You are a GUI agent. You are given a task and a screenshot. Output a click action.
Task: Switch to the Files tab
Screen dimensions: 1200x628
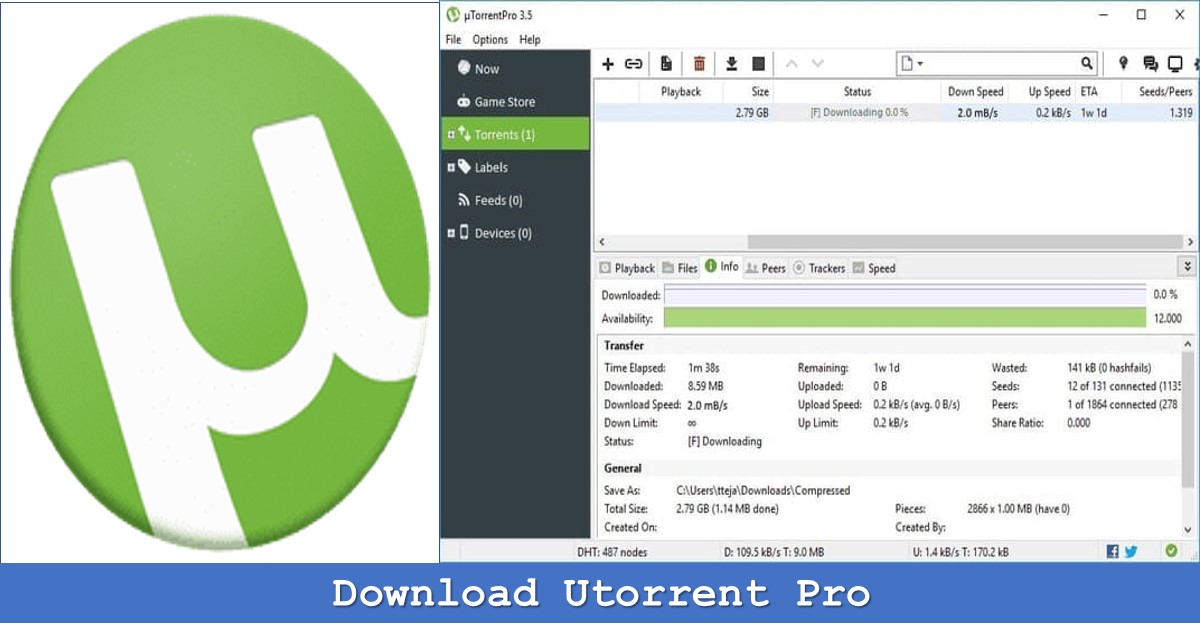coord(680,268)
